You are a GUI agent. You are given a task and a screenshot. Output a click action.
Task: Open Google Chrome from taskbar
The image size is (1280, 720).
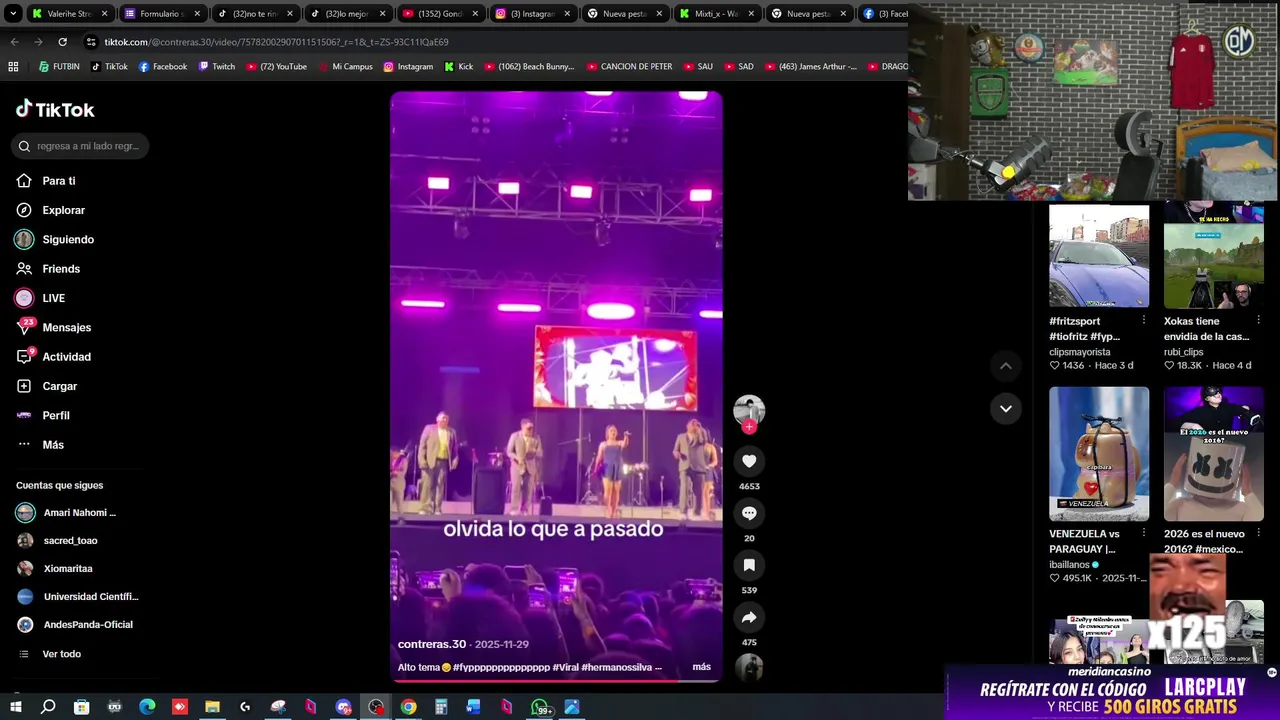pyautogui.click(x=409, y=707)
